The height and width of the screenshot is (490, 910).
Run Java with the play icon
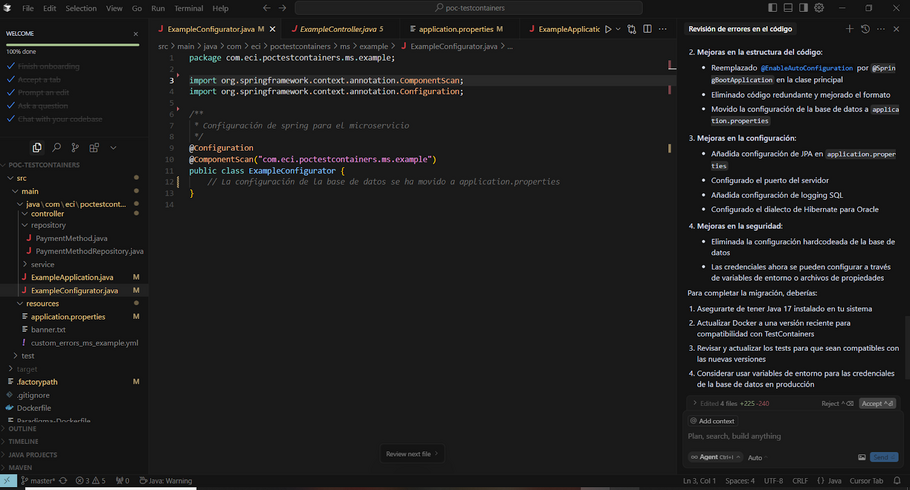click(608, 29)
